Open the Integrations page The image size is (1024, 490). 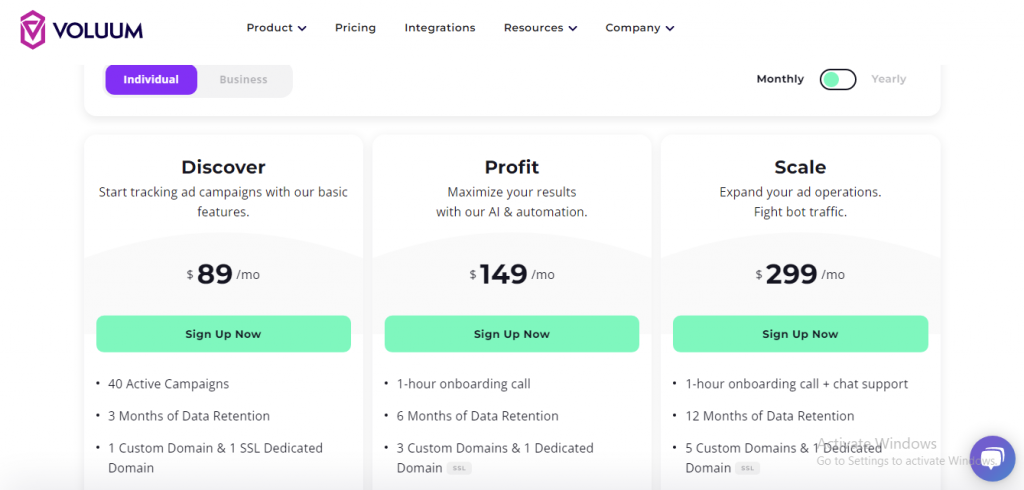[440, 28]
